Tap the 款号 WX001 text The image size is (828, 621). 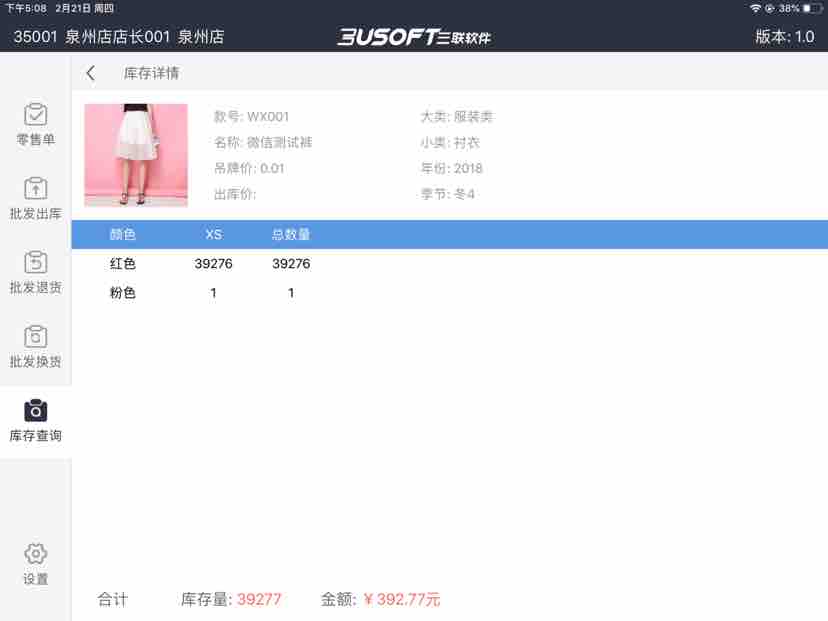[x=252, y=117]
